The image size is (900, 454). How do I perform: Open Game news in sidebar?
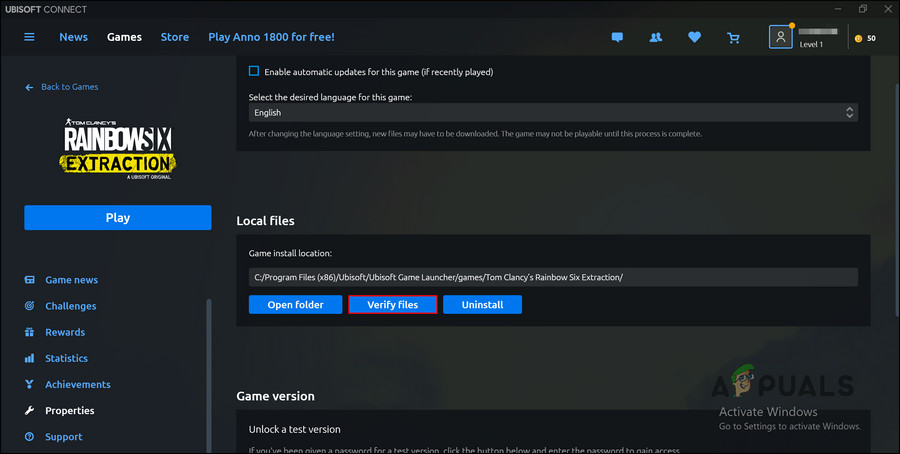click(71, 280)
